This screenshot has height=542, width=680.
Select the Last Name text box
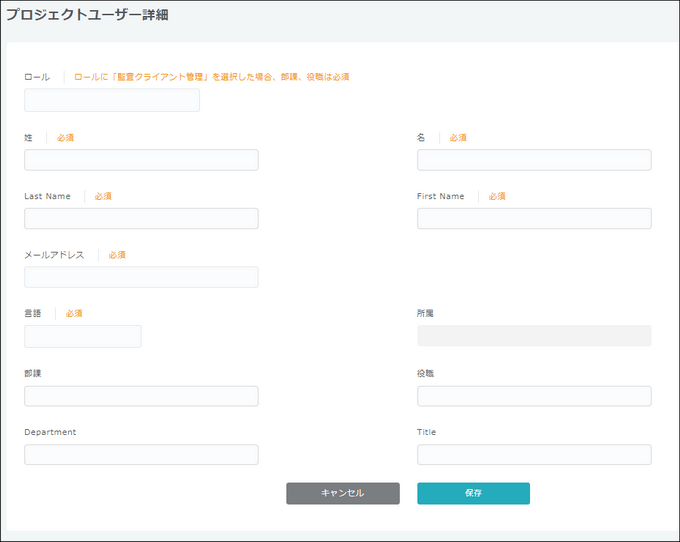point(141,219)
